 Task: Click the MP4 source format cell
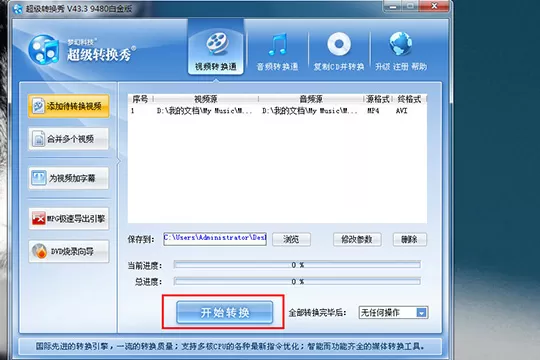[x=373, y=111]
